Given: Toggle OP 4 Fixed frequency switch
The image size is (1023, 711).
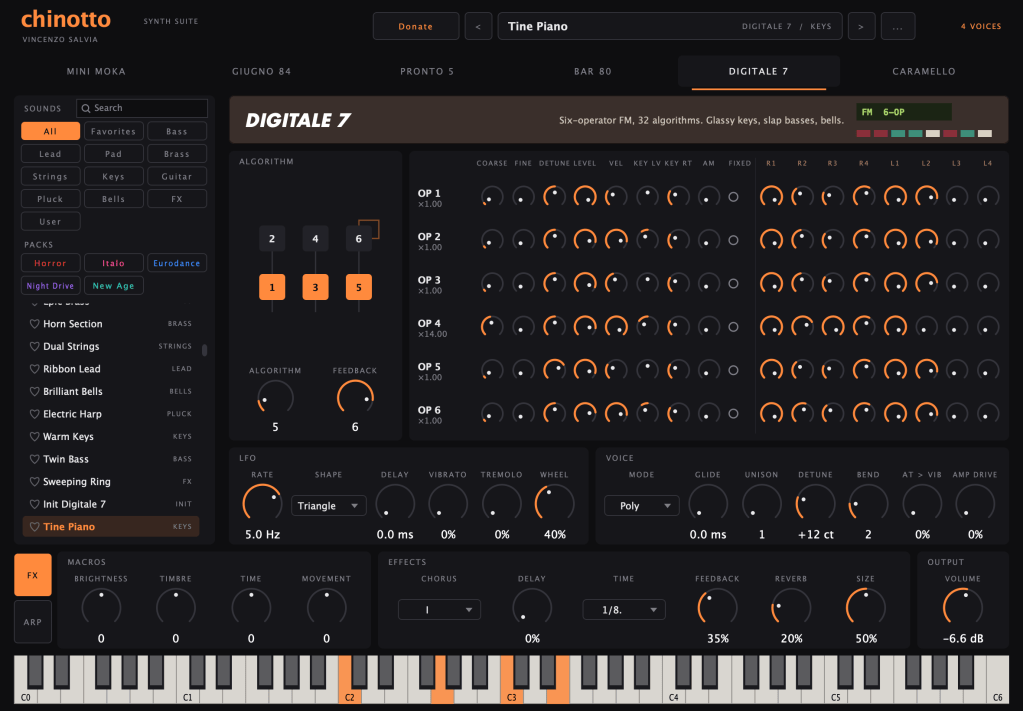Looking at the screenshot, I should [733, 327].
